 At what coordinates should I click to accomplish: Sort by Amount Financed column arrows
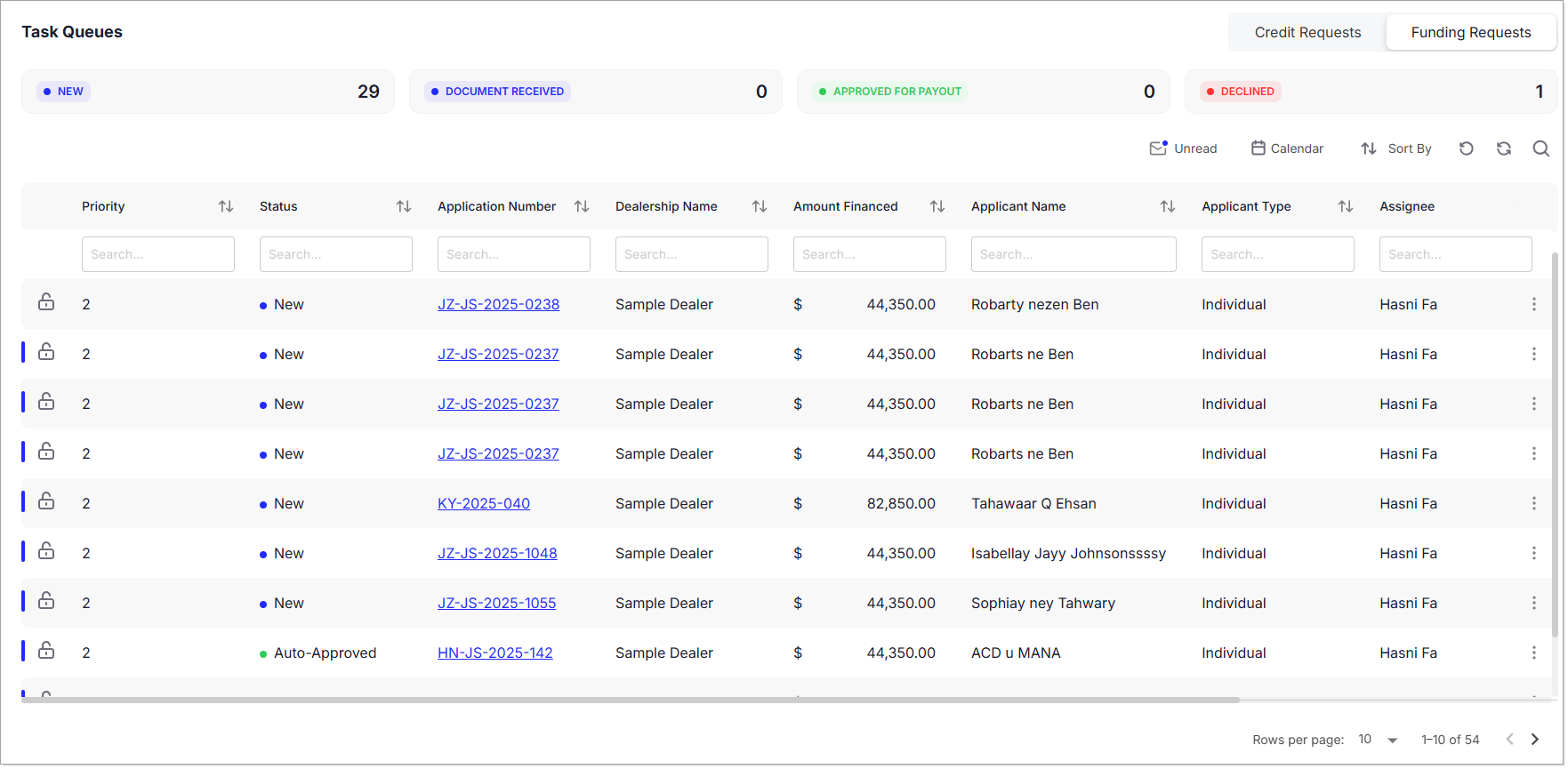click(x=937, y=206)
